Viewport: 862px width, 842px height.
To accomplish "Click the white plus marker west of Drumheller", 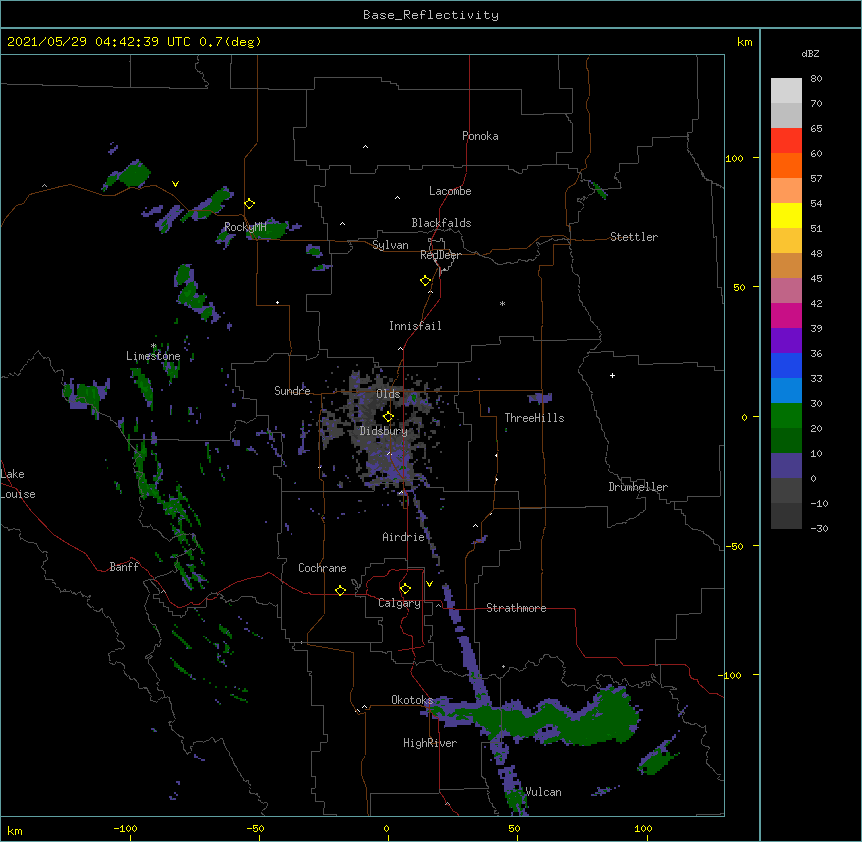I will (x=612, y=375).
